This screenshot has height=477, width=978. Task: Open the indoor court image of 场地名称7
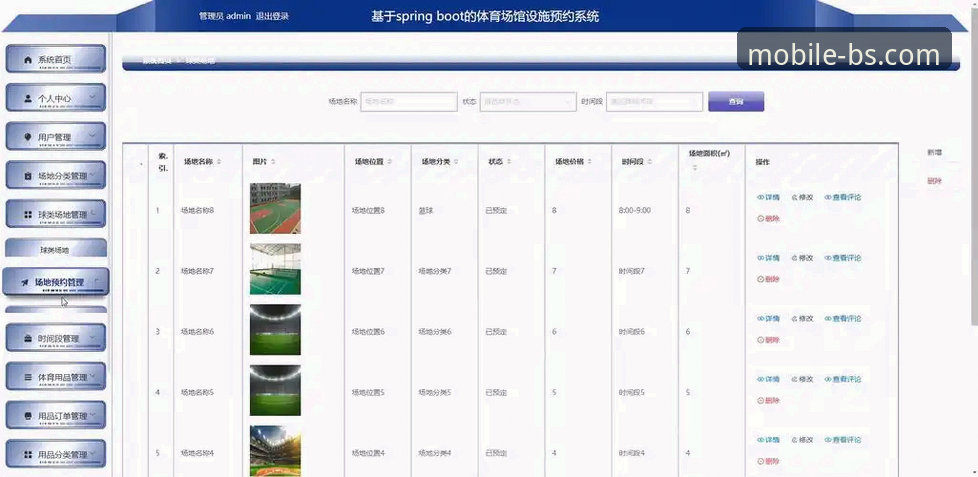pos(275,269)
